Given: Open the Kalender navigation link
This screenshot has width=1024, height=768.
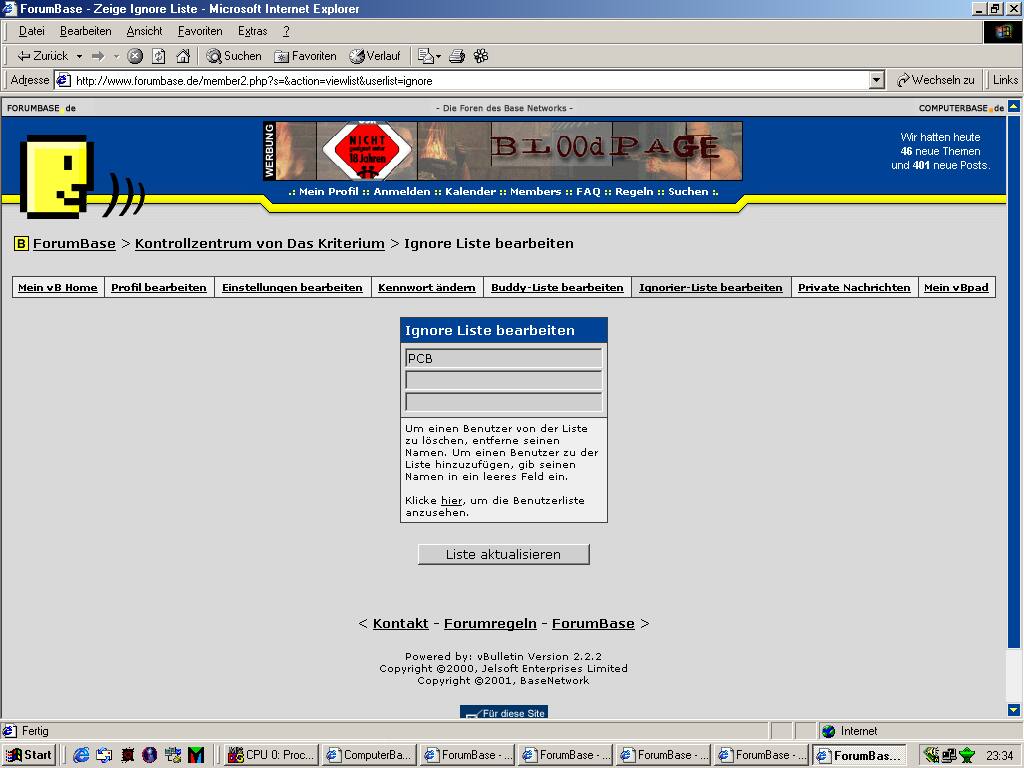Looking at the screenshot, I should (470, 191).
